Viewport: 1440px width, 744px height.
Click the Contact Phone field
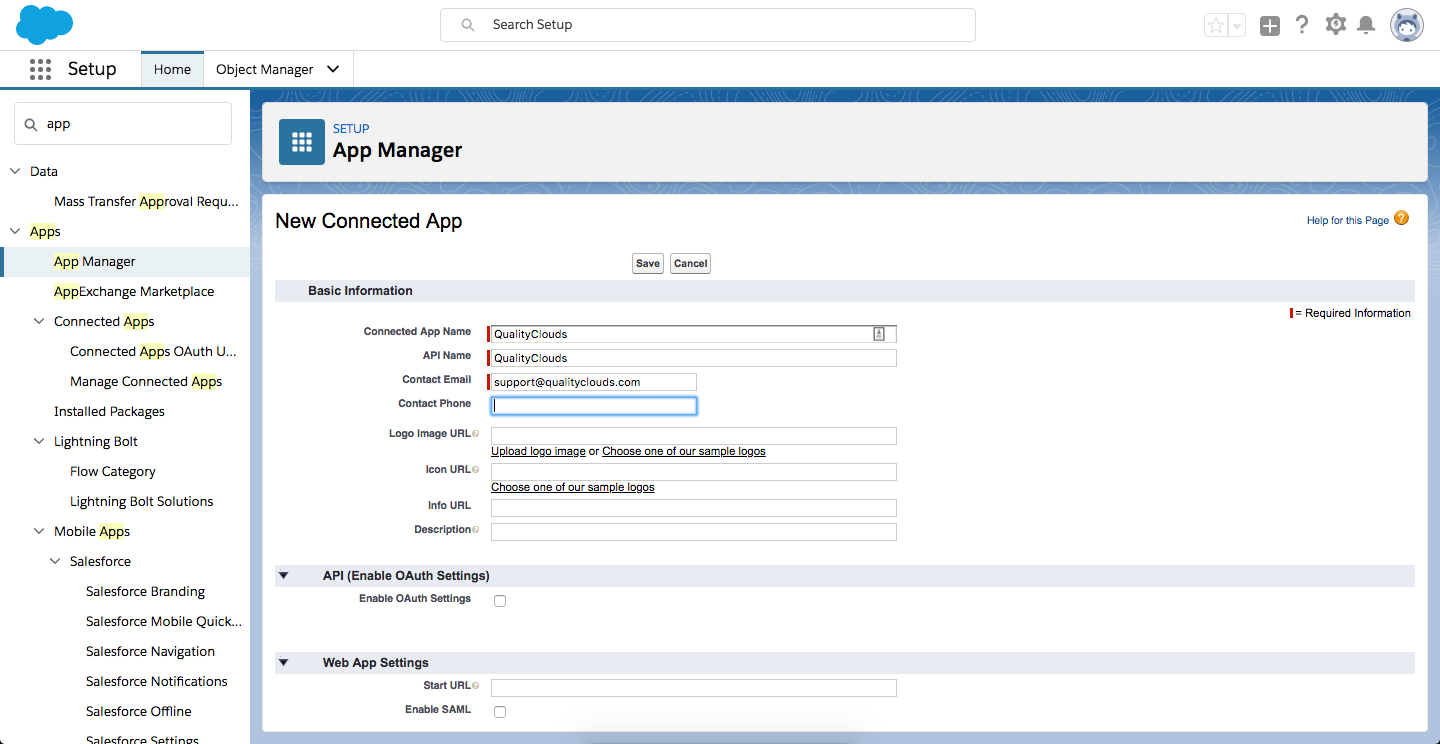[x=594, y=406]
